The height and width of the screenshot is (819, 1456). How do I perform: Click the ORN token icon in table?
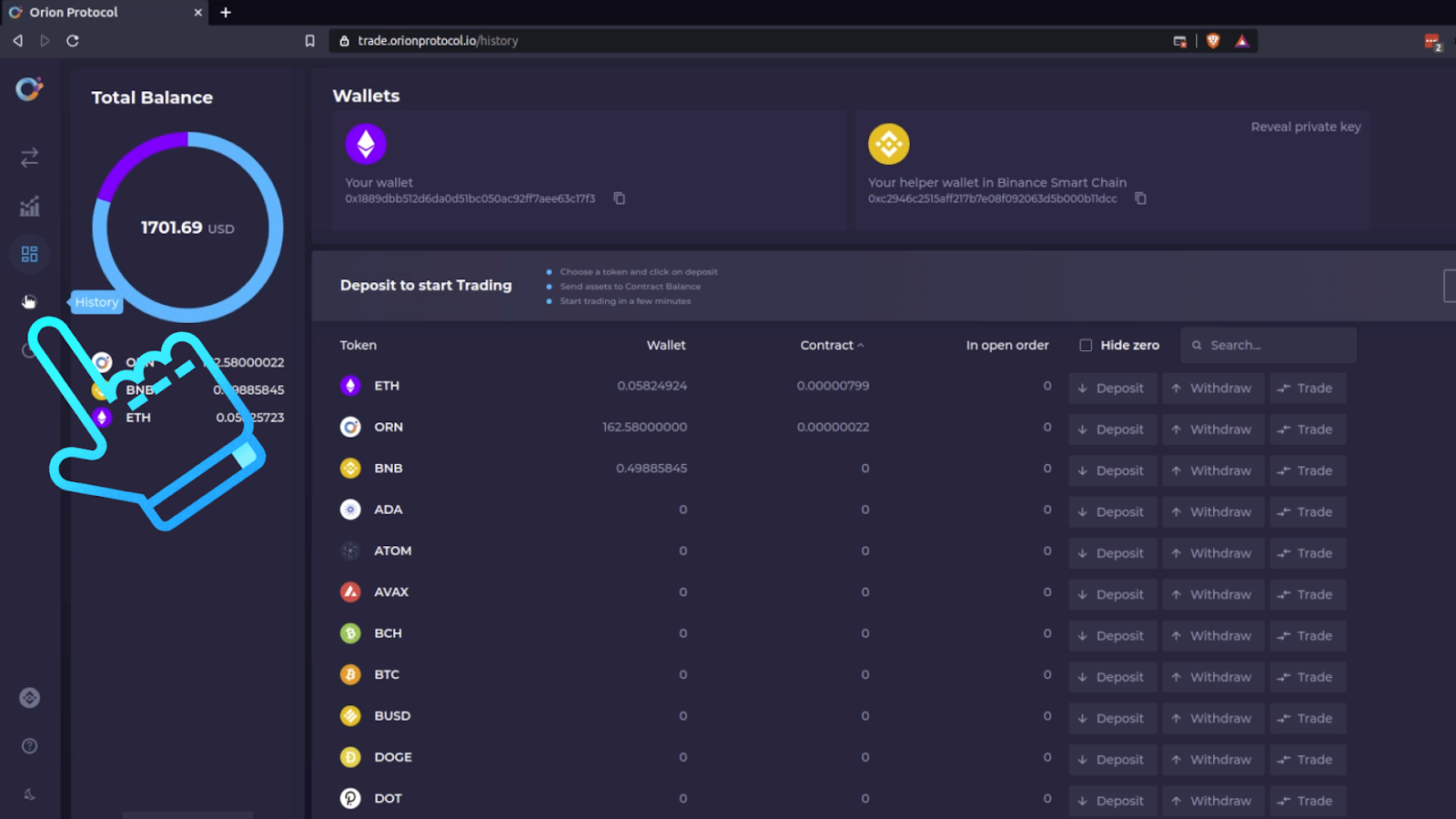[350, 427]
